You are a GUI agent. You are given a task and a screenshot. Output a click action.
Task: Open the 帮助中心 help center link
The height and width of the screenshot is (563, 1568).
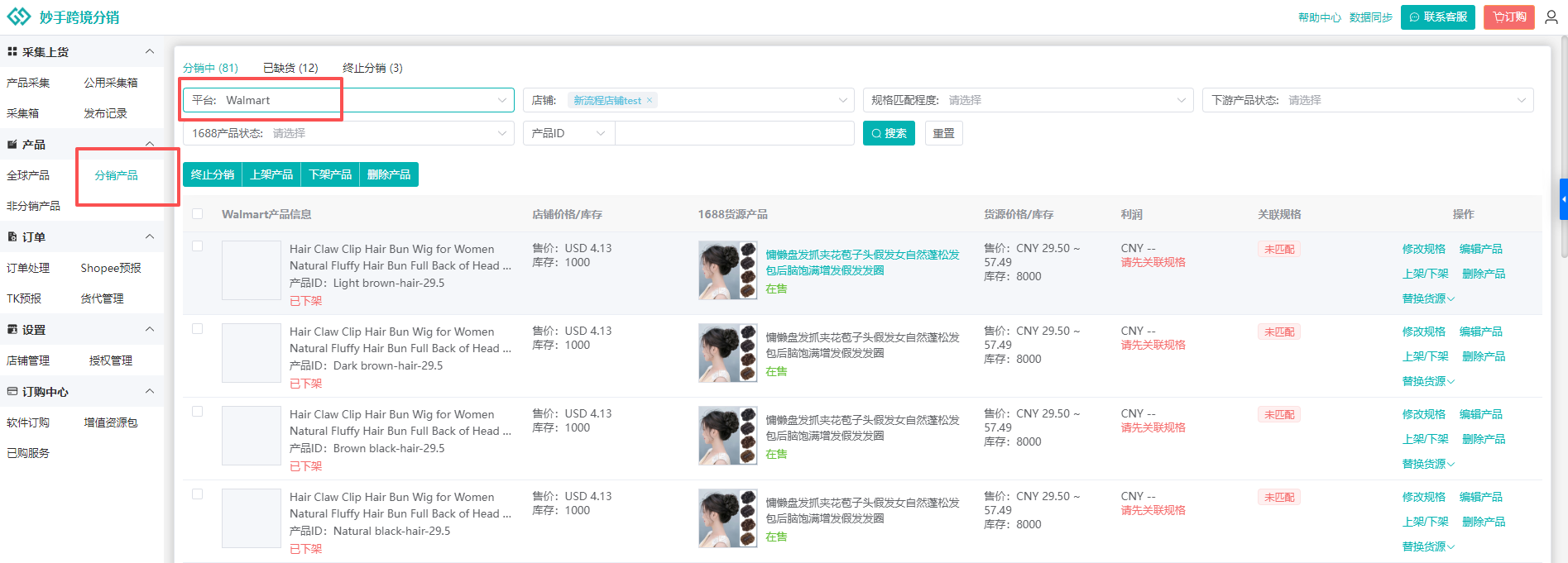1319,17
